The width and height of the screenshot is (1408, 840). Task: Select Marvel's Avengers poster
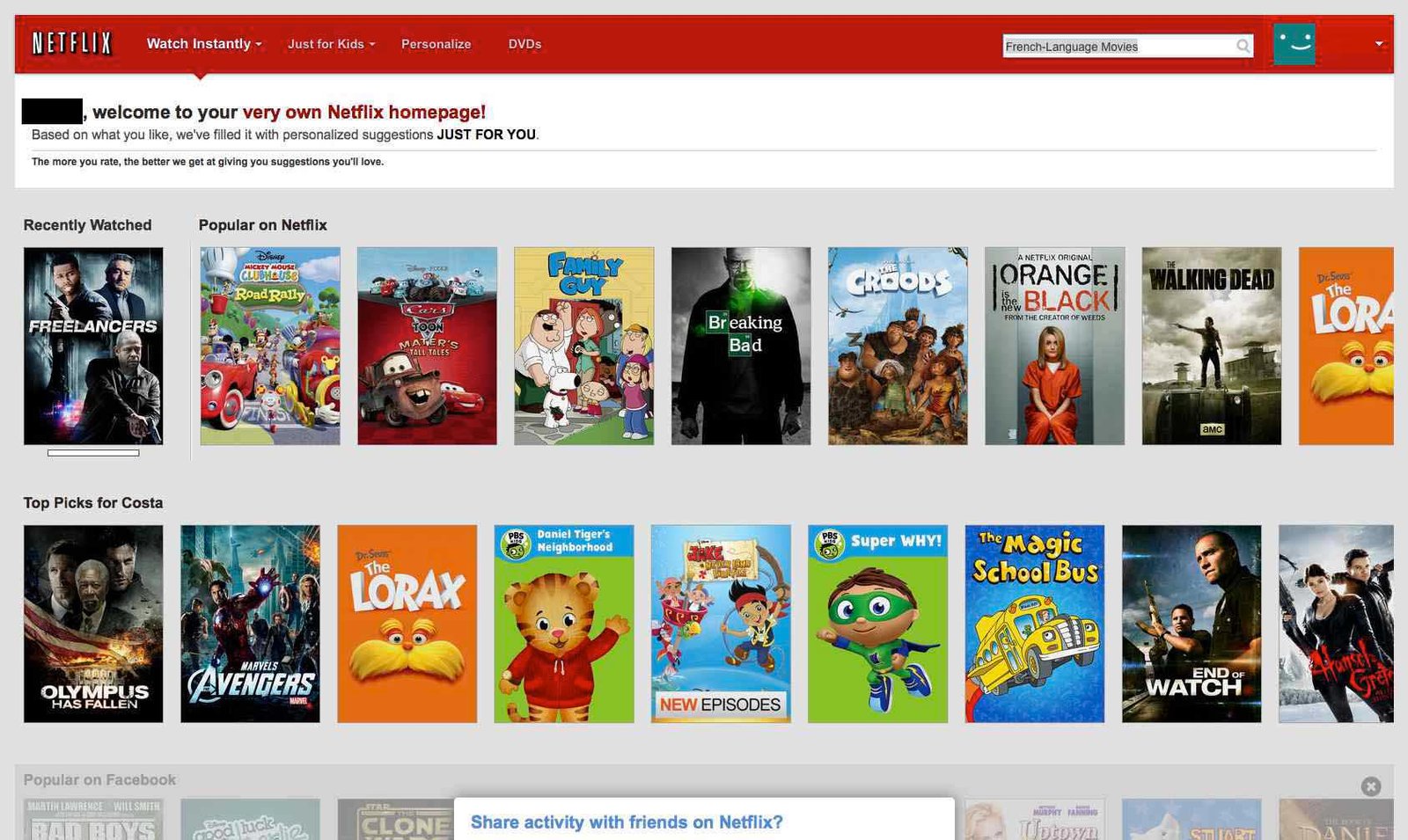point(250,624)
